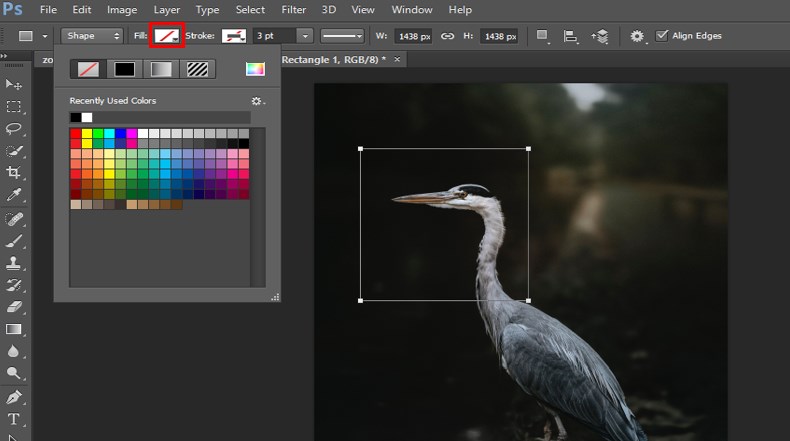Select the Rectangular Marquee tool
This screenshot has height=441, width=790.
[x=14, y=107]
